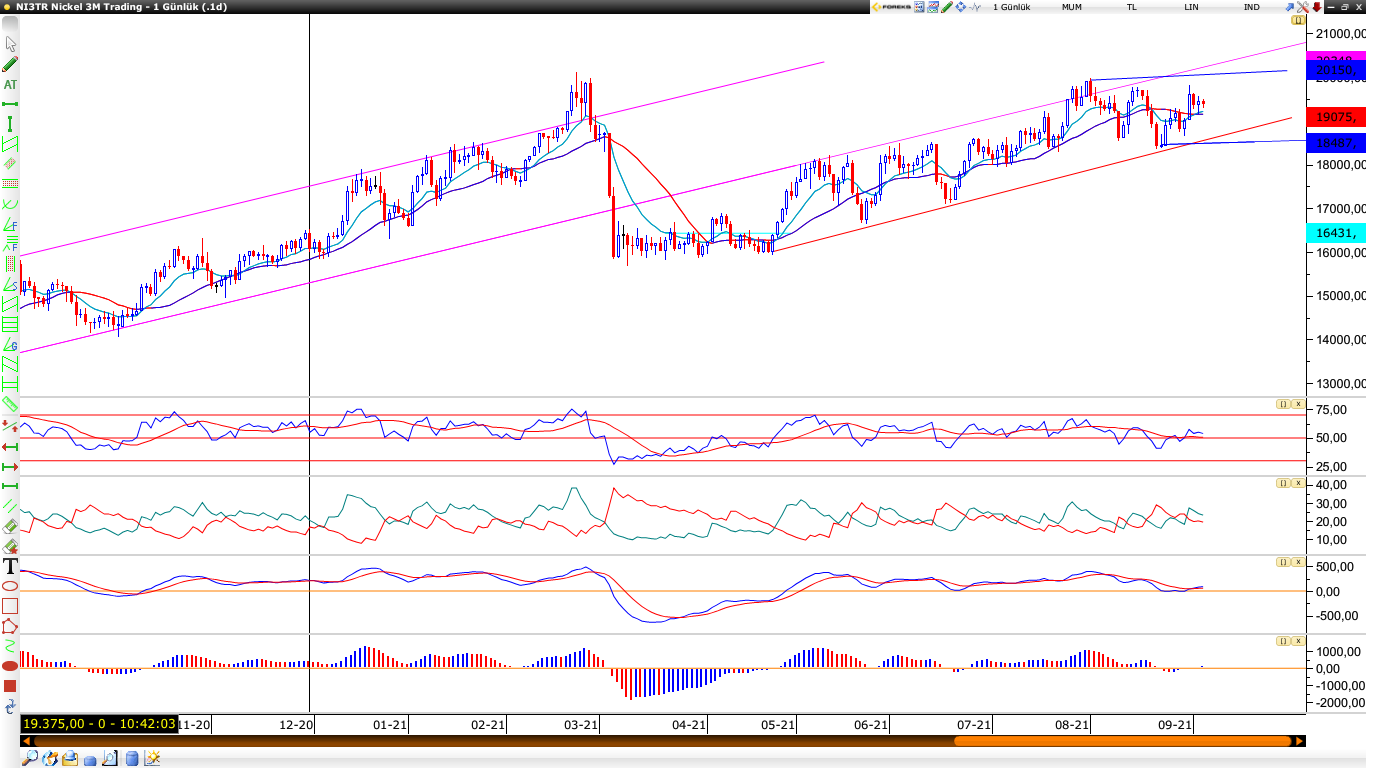Open the 1 Günlük period dropdown
The image size is (1380, 768).
1012,7
